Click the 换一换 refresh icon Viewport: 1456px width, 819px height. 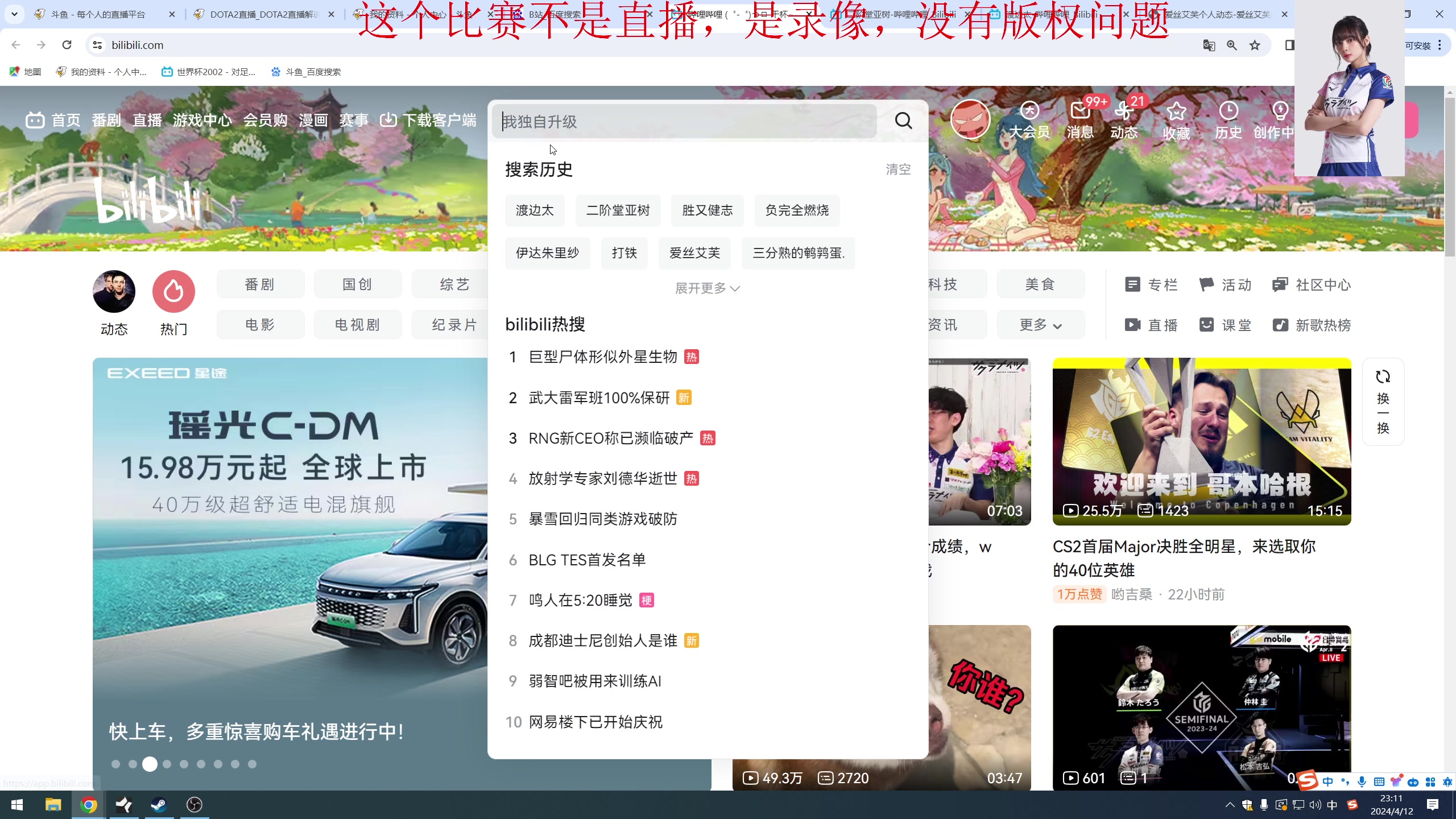click(1383, 377)
